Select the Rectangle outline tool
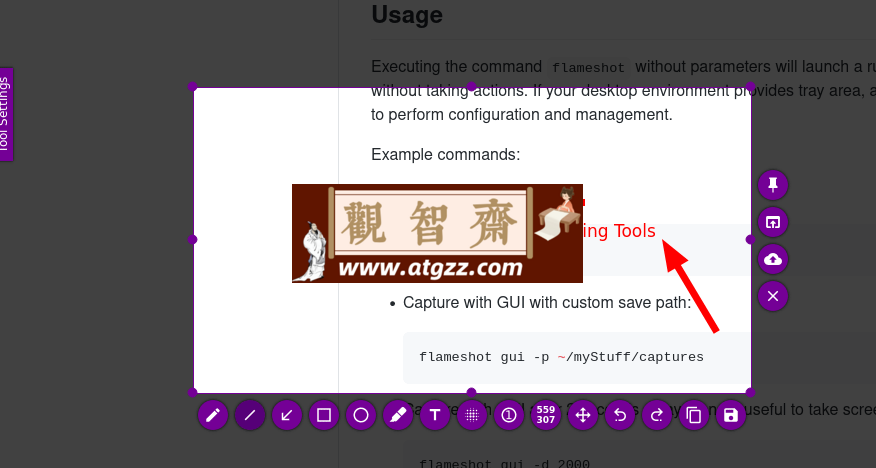Viewport: 876px width, 468px height. (324, 415)
